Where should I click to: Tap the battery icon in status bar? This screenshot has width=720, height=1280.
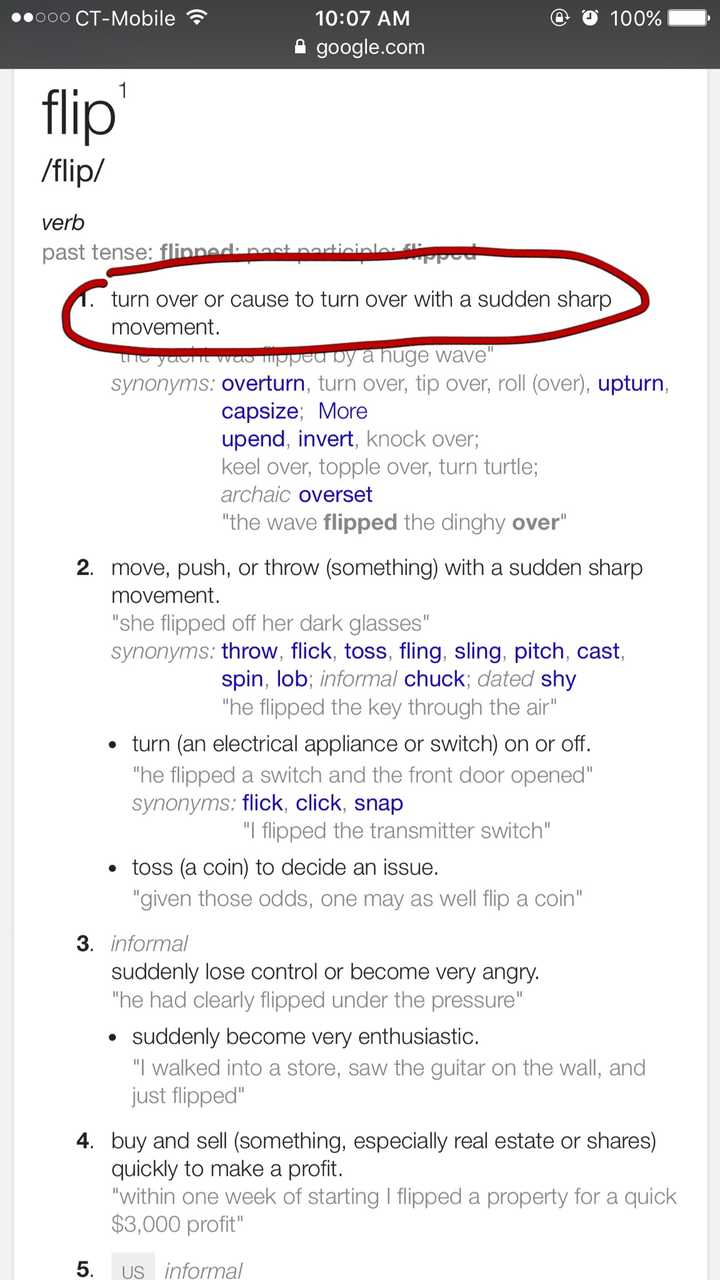point(688,18)
